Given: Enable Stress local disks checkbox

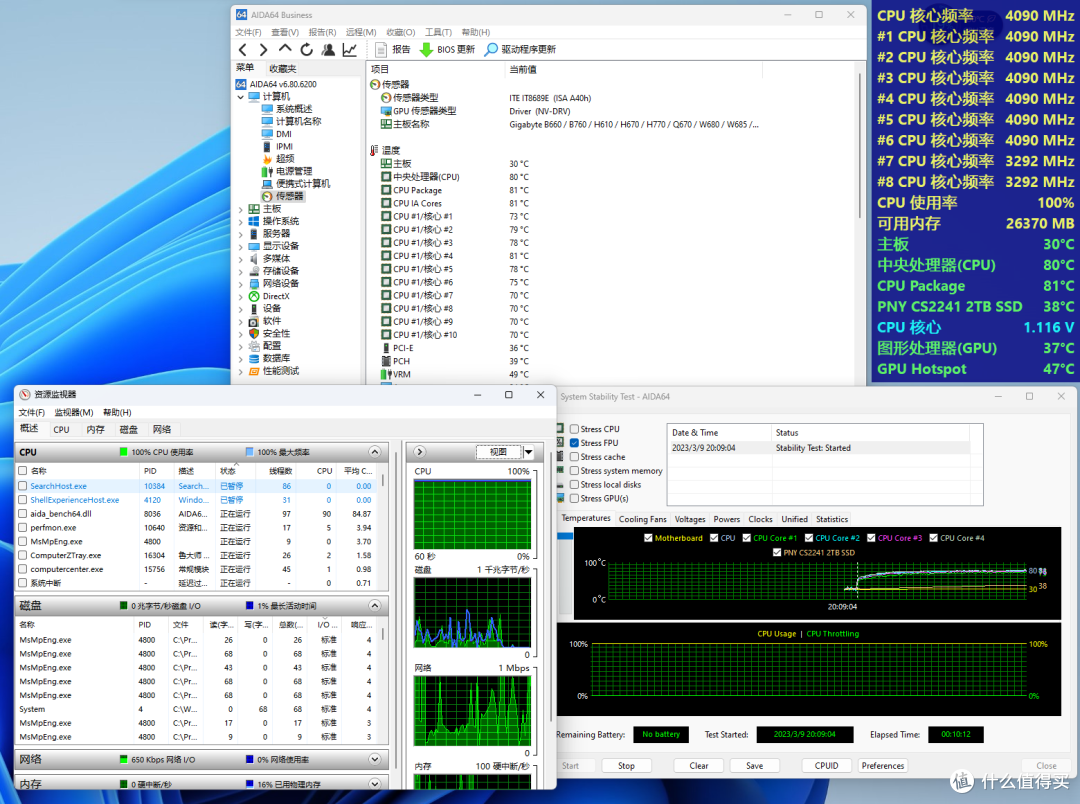Looking at the screenshot, I should (x=574, y=484).
